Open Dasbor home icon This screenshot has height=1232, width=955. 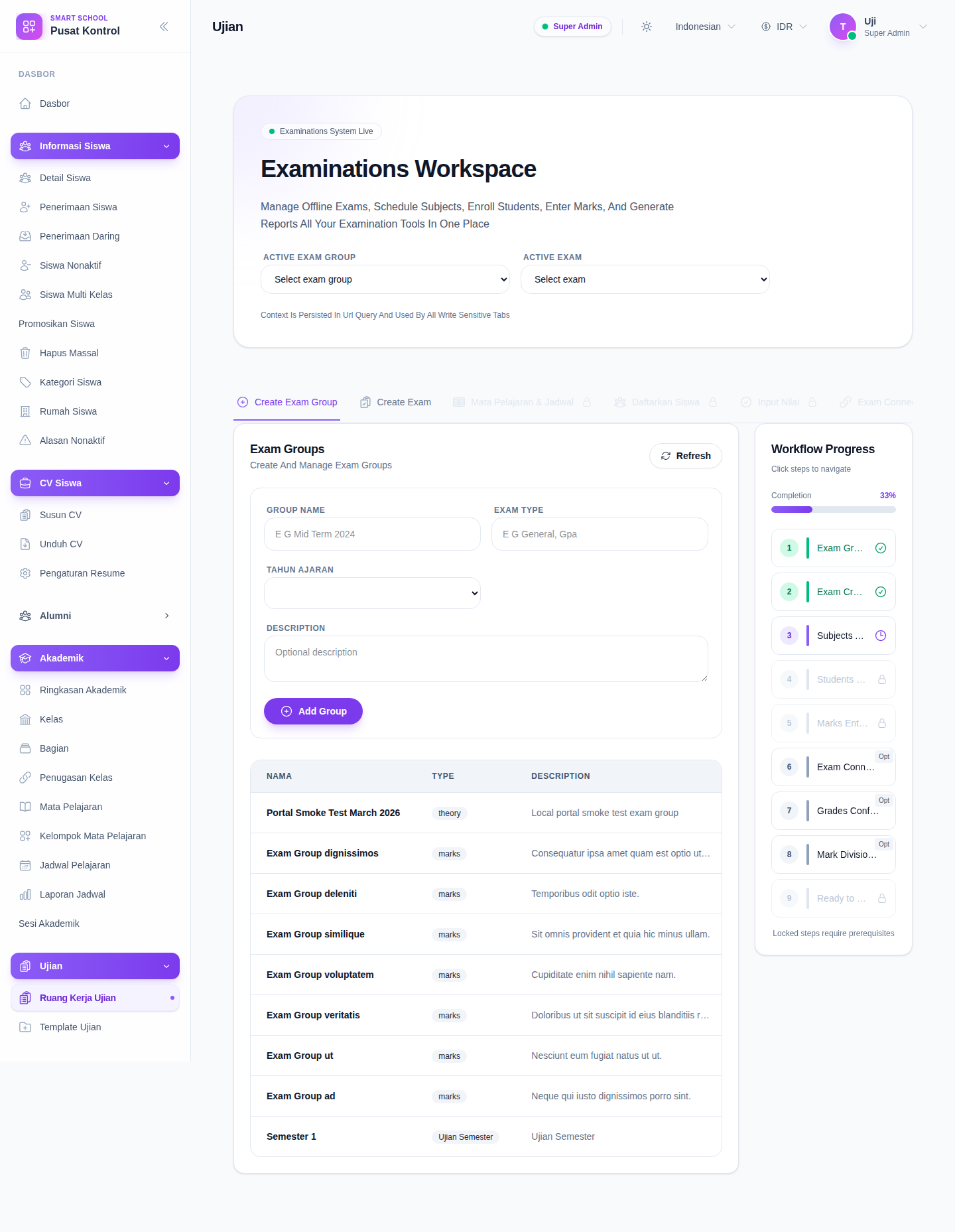(x=25, y=103)
